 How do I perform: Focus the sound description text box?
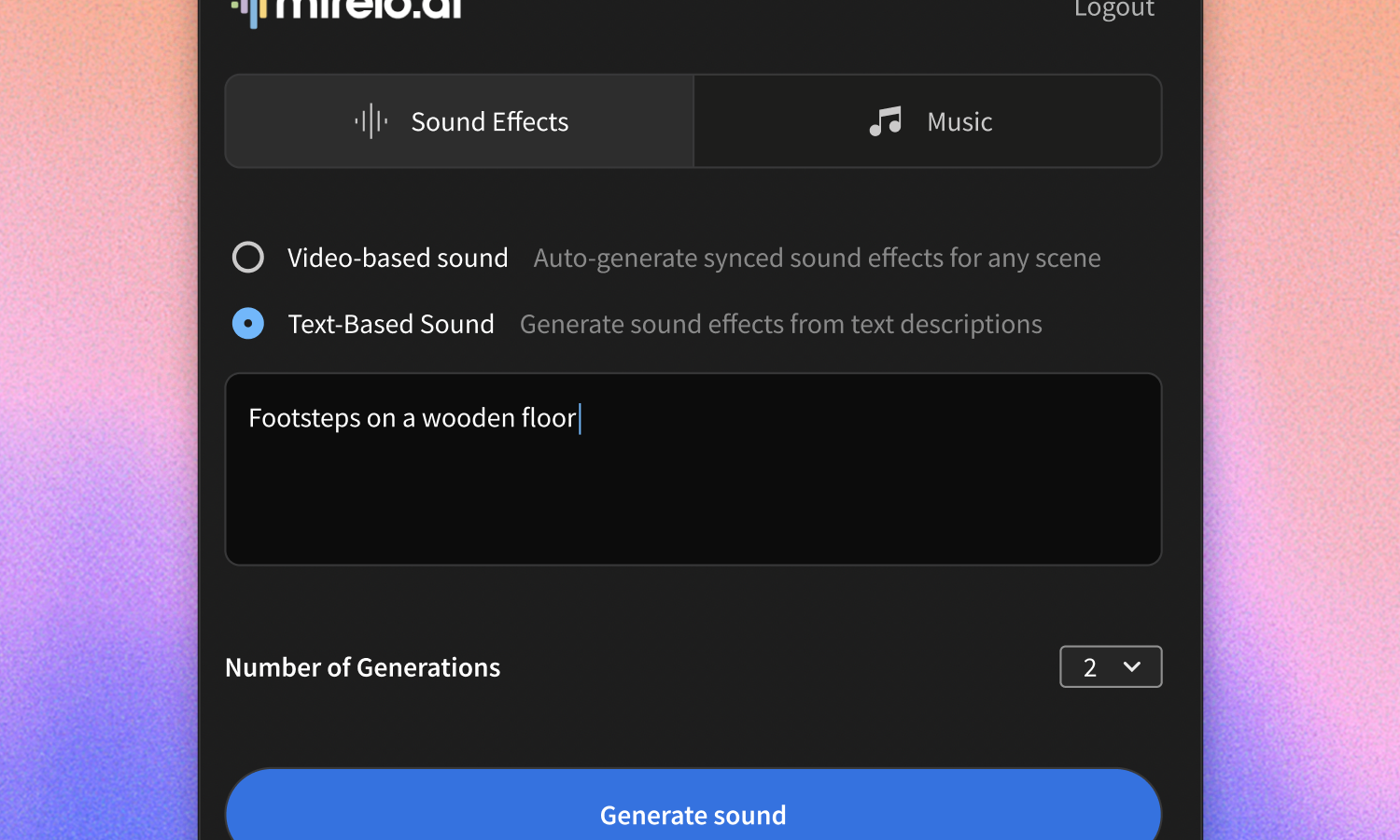693,495
